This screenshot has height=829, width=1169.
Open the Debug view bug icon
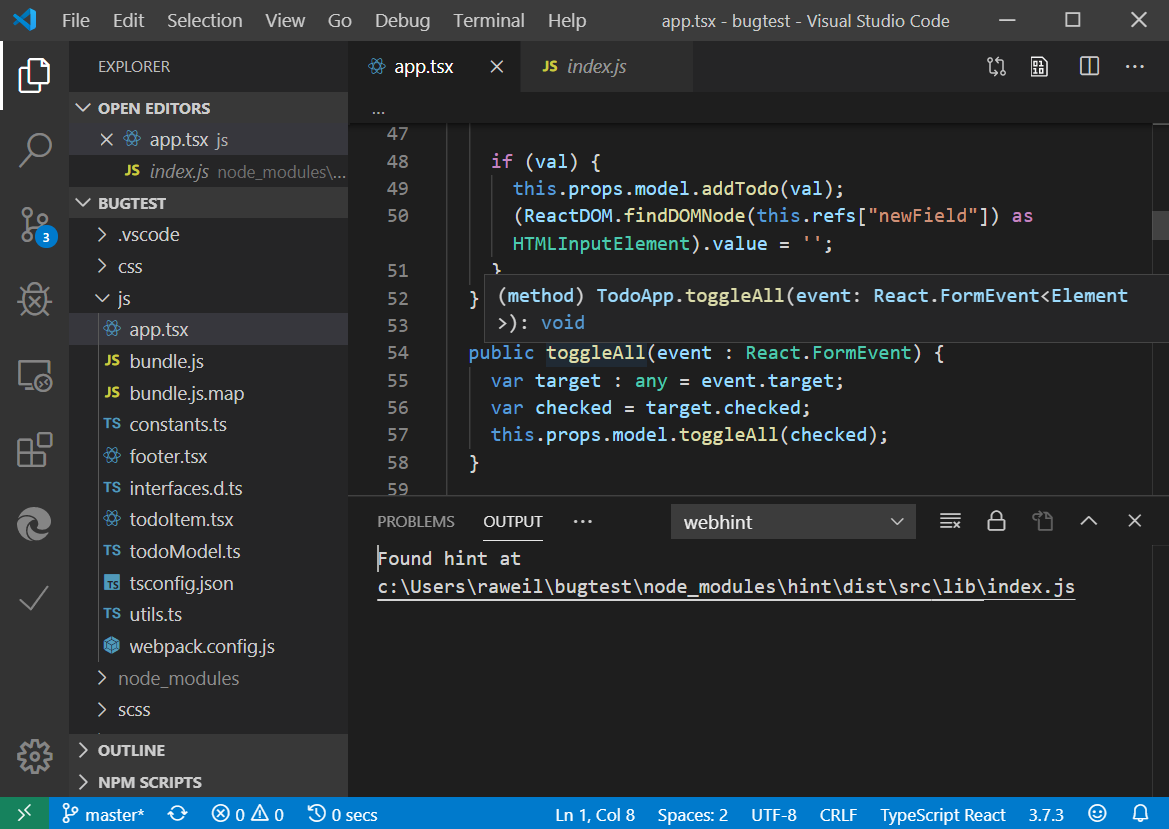click(x=34, y=300)
